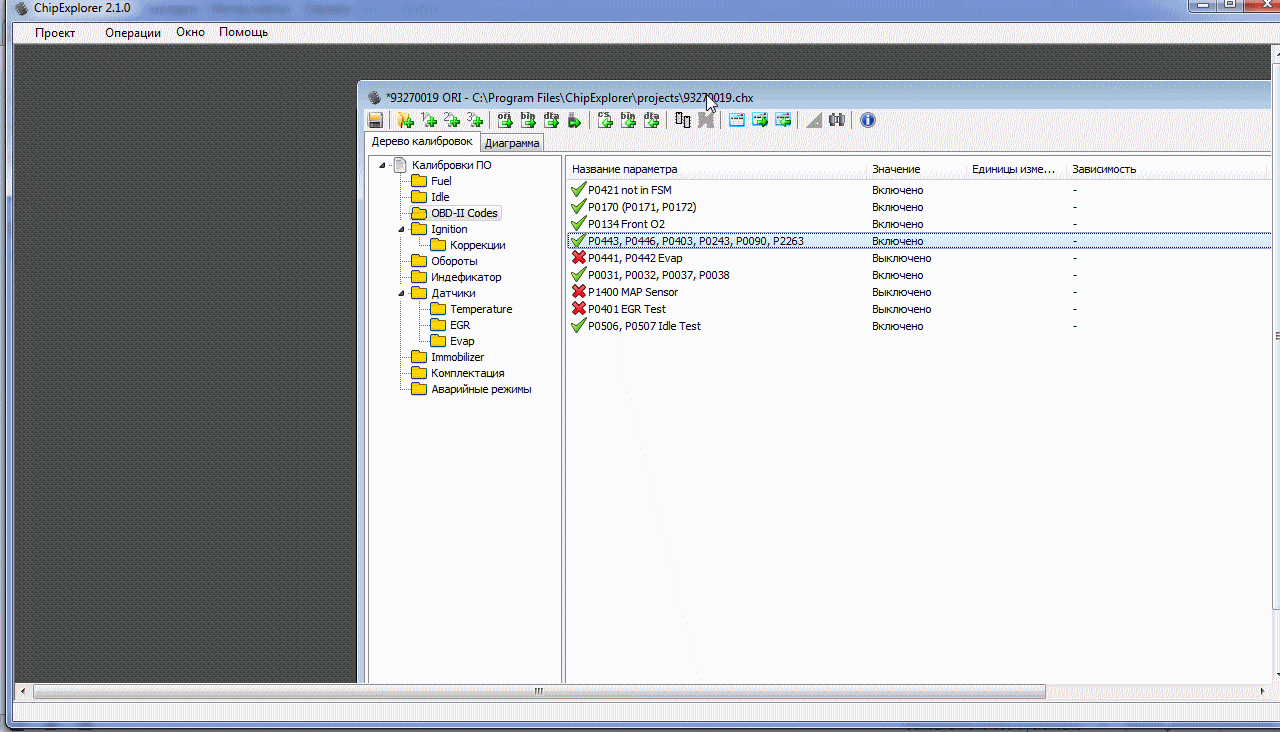Image resolution: width=1280 pixels, height=732 pixels.
Task: Click the horizontal scrollbar thumb at bottom
Action: [538, 691]
